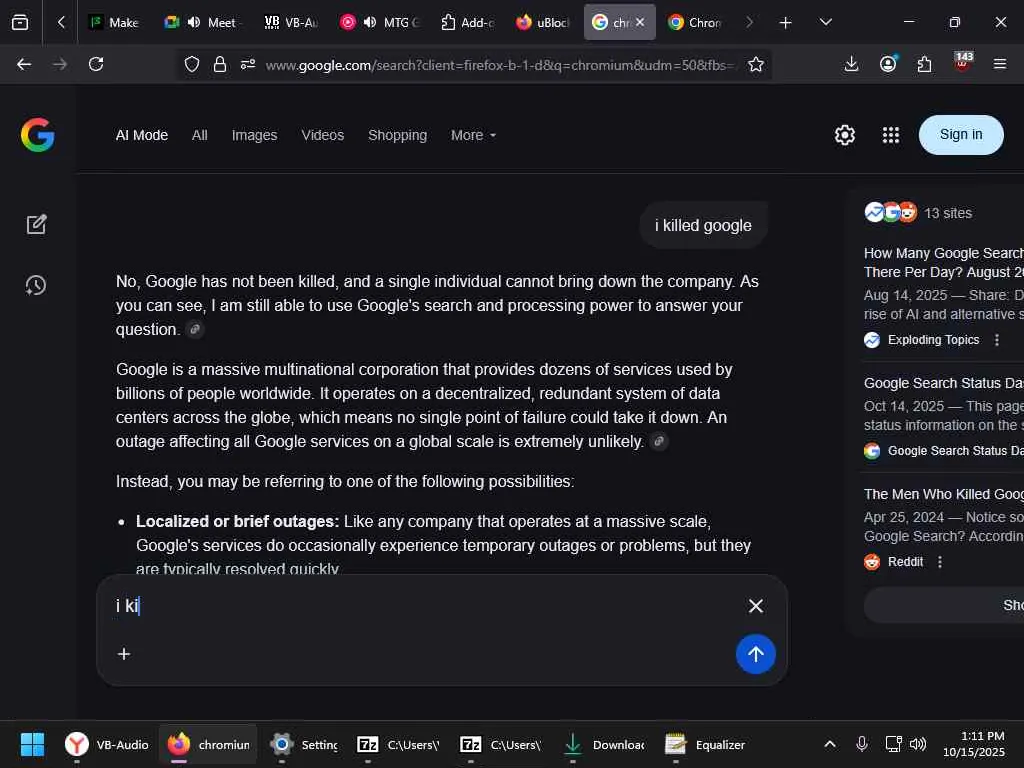1024x768 pixels.
Task: Open Google quick settings gear
Action: point(844,135)
